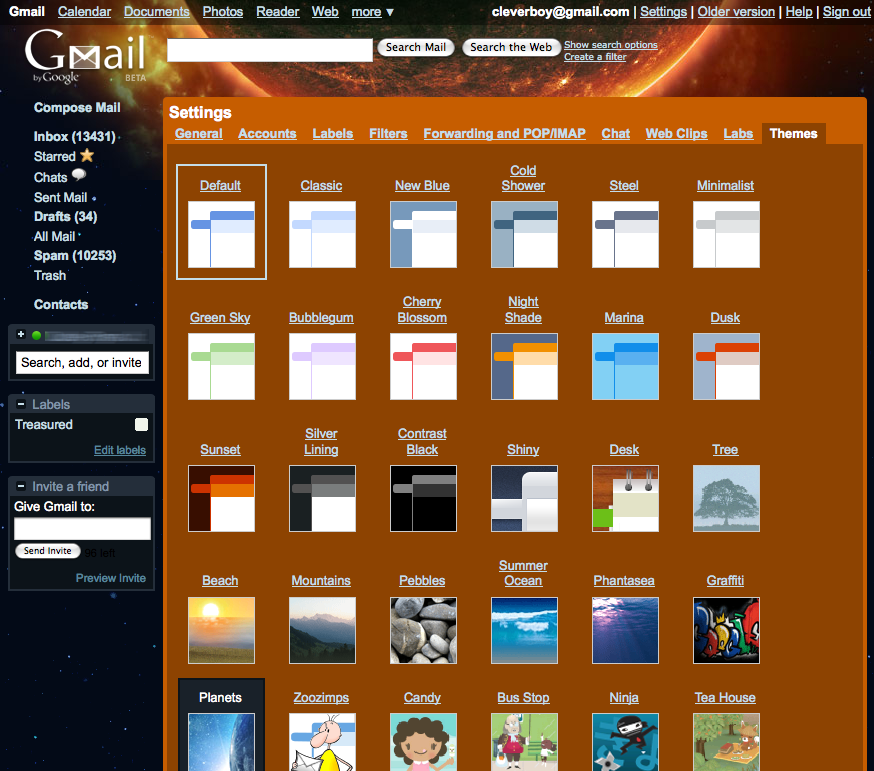
Task: Pick the Cherry Blossom theme preview
Action: point(423,367)
